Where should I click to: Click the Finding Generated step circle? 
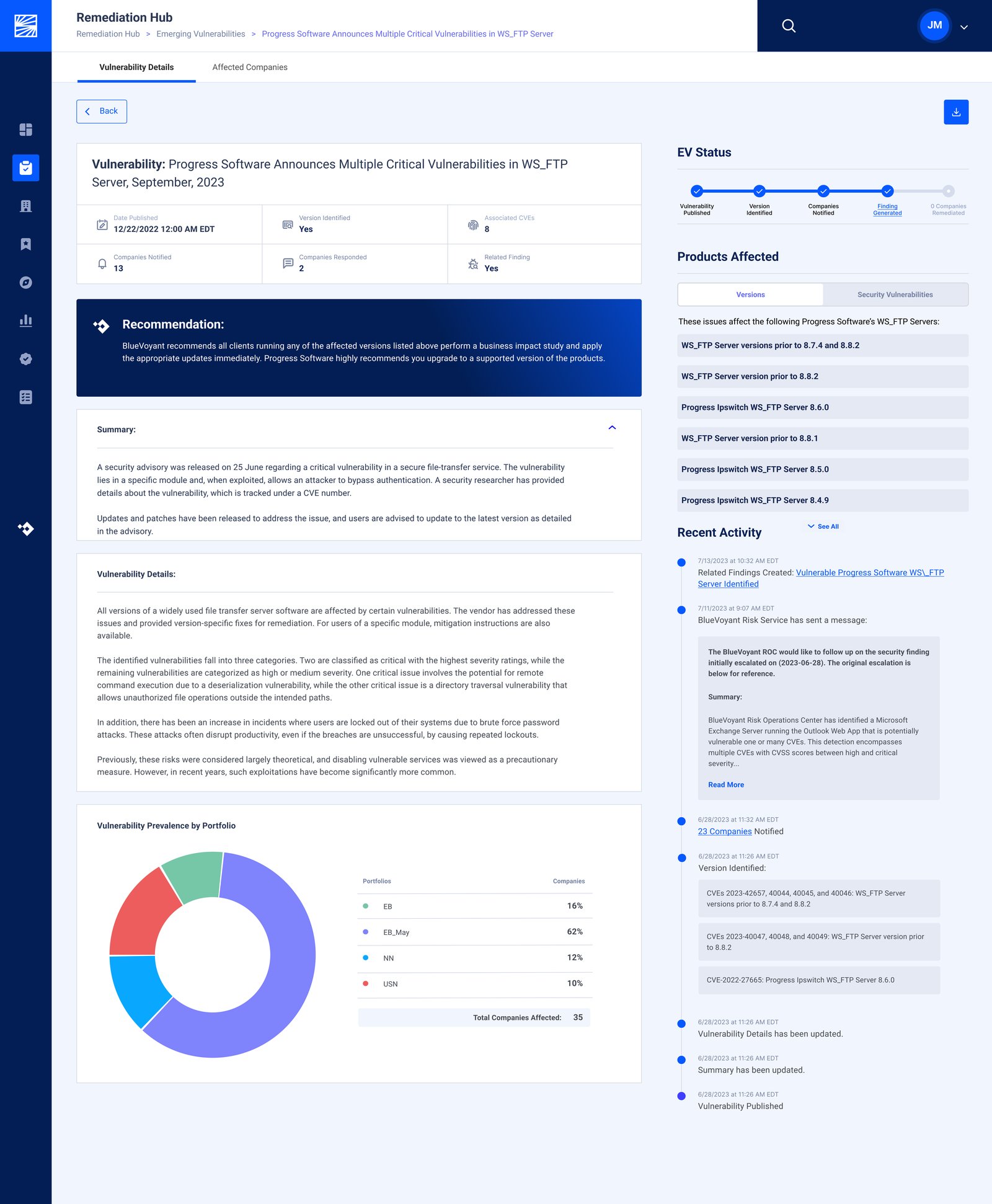pyautogui.click(x=887, y=191)
